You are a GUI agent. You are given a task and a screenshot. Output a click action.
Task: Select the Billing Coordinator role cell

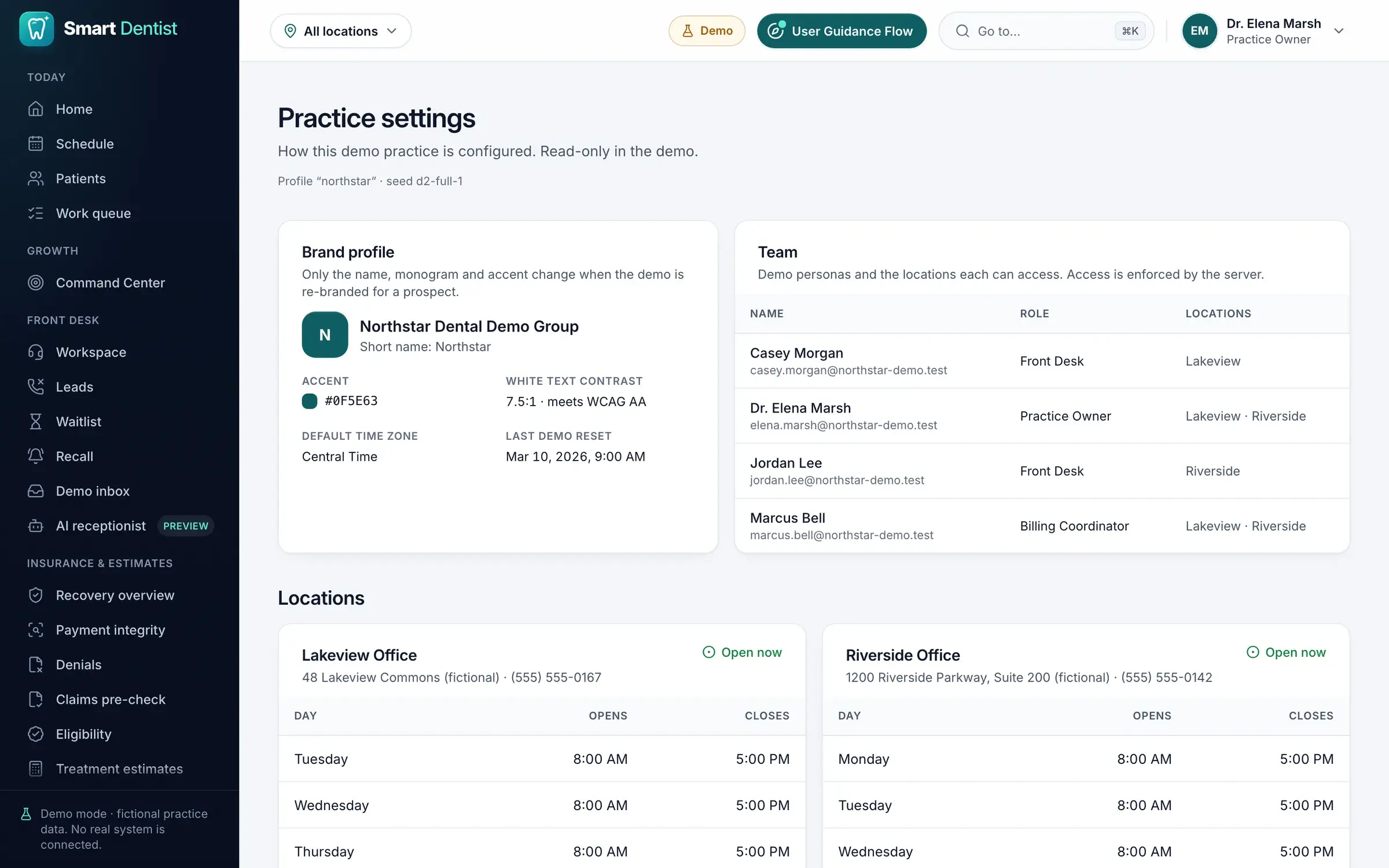click(x=1074, y=525)
